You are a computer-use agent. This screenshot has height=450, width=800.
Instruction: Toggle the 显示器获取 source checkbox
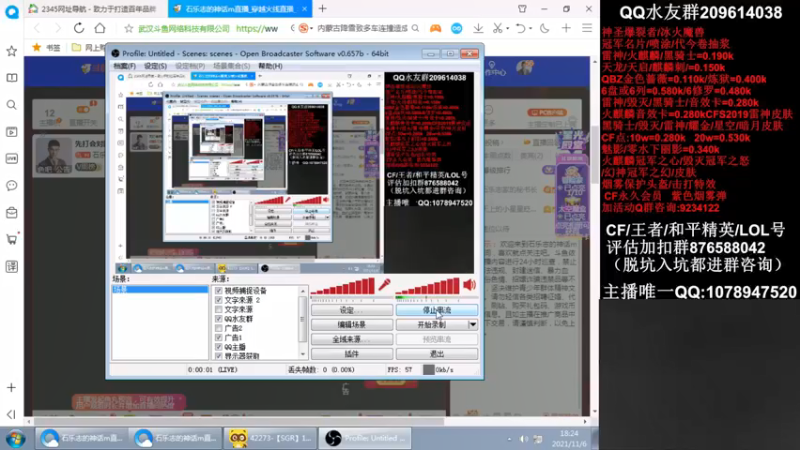[218, 356]
